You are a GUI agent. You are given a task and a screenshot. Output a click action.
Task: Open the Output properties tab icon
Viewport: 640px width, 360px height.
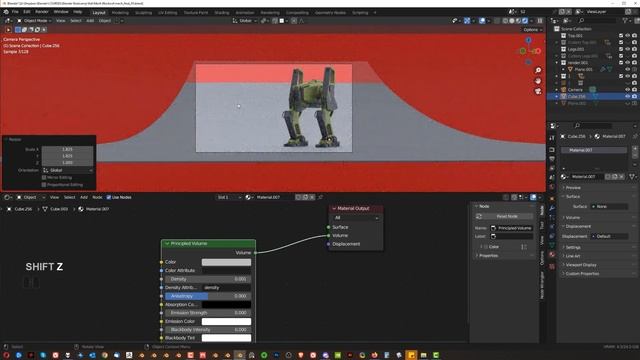pyautogui.click(x=552, y=159)
